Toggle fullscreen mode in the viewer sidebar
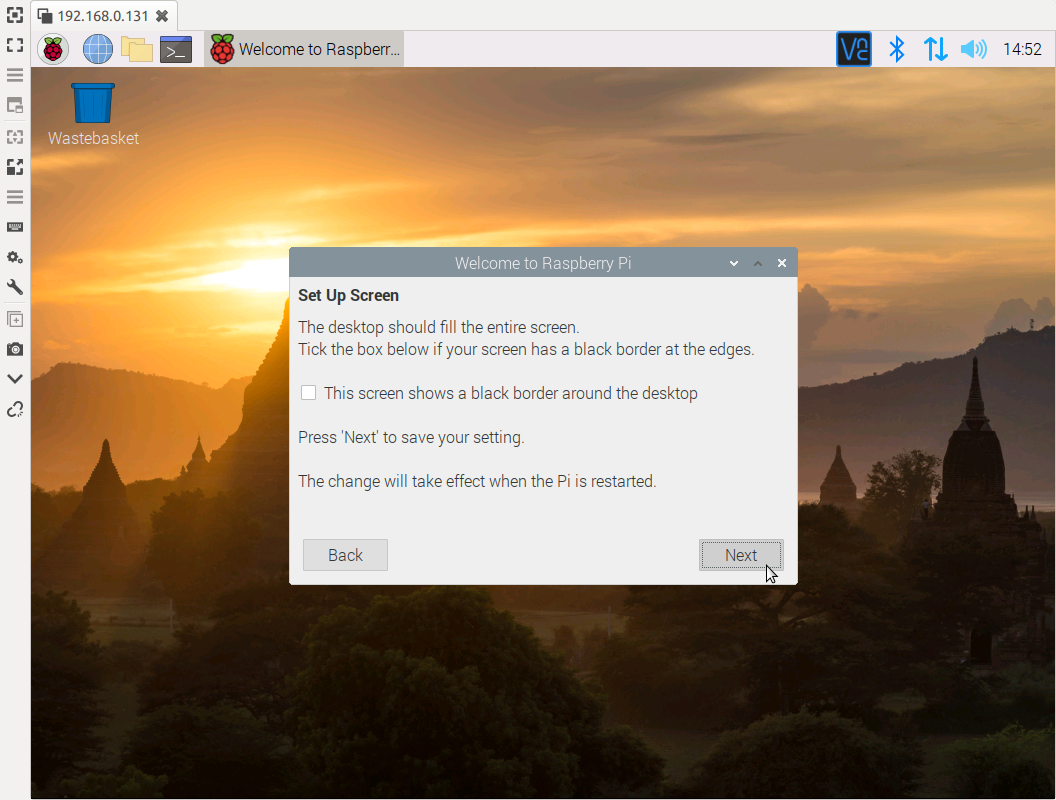1056x800 pixels. coord(15,45)
